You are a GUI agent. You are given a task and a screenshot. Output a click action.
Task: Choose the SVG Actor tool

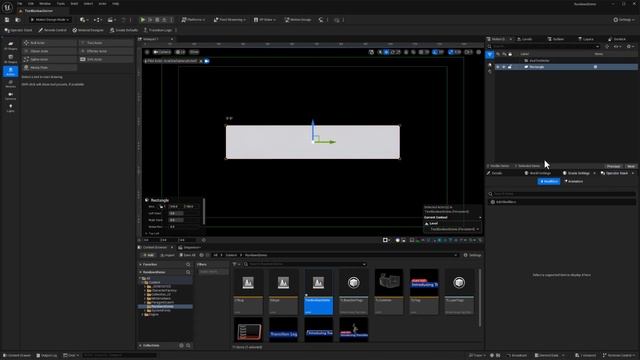106,59
